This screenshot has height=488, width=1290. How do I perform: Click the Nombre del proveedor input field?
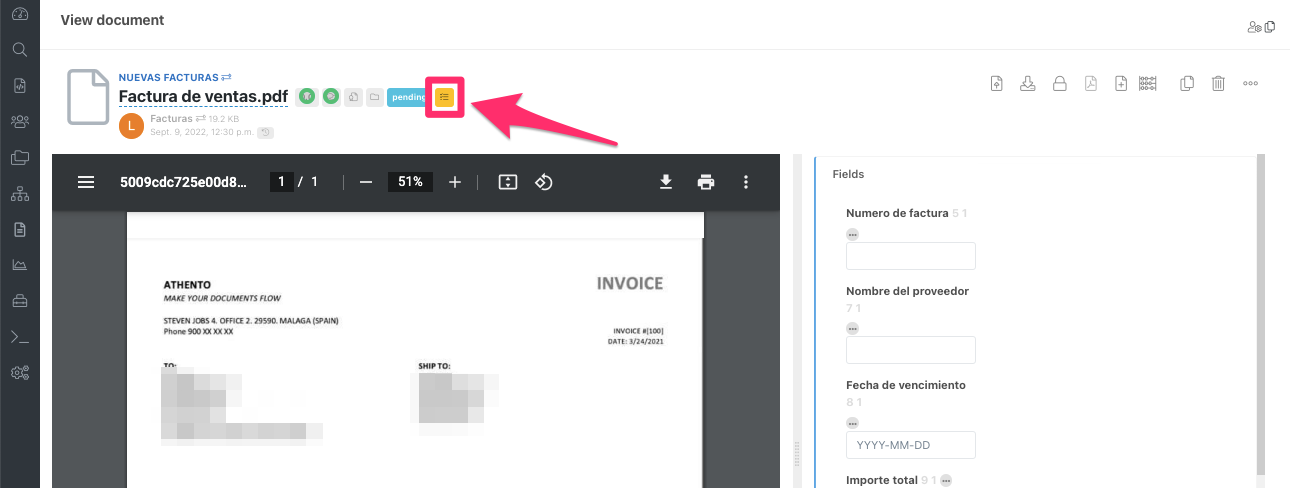pos(910,350)
